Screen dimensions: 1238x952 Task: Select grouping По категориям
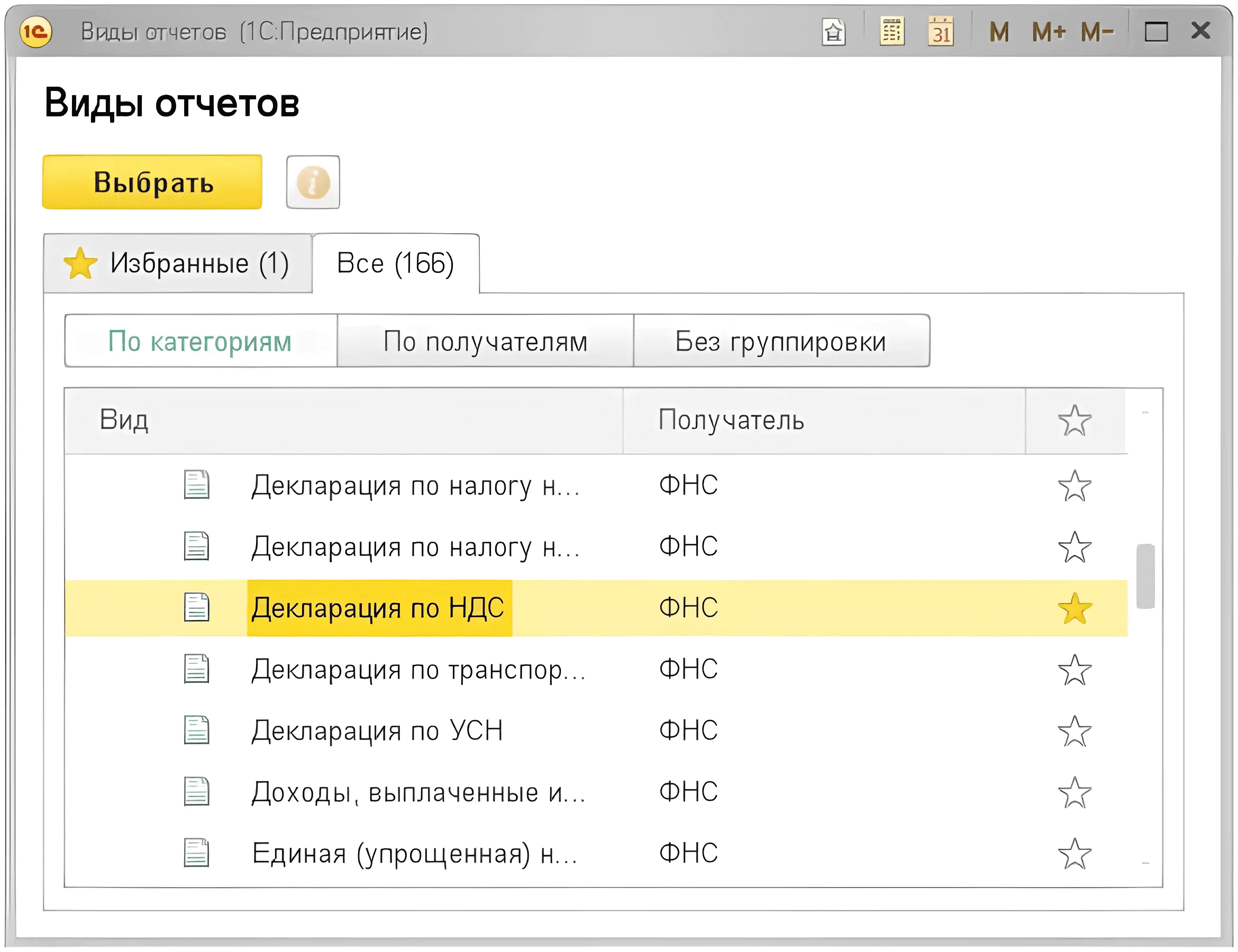coord(201,341)
